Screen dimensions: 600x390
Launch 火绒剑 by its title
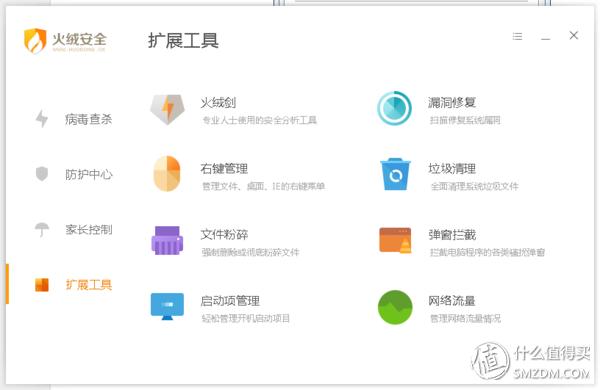click(x=218, y=103)
